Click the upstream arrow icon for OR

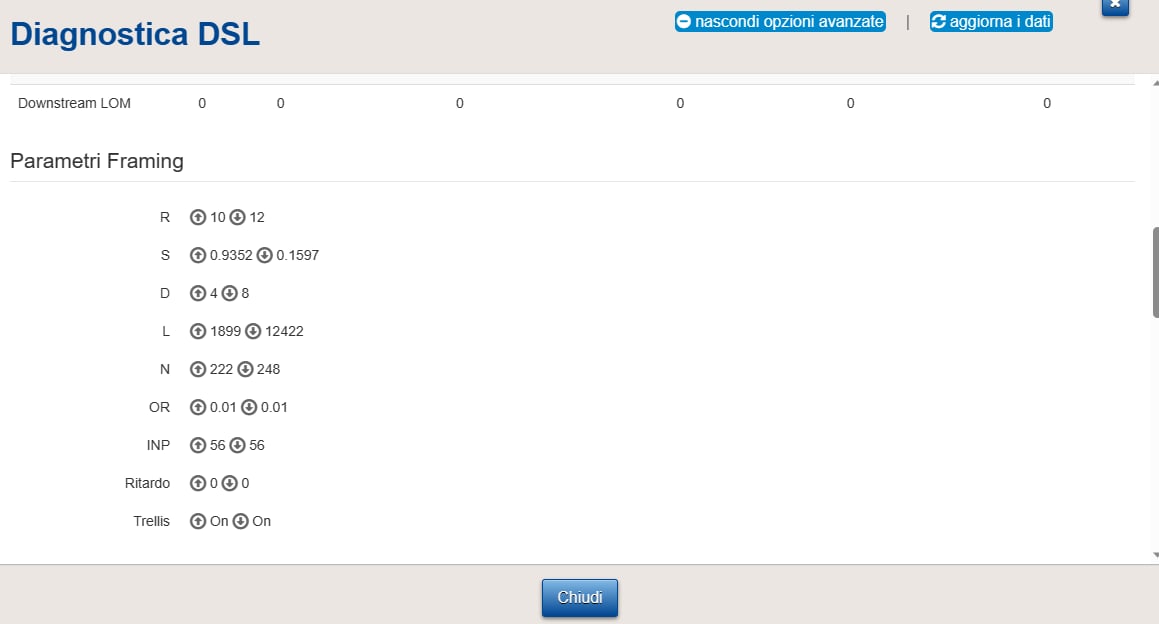click(x=197, y=407)
